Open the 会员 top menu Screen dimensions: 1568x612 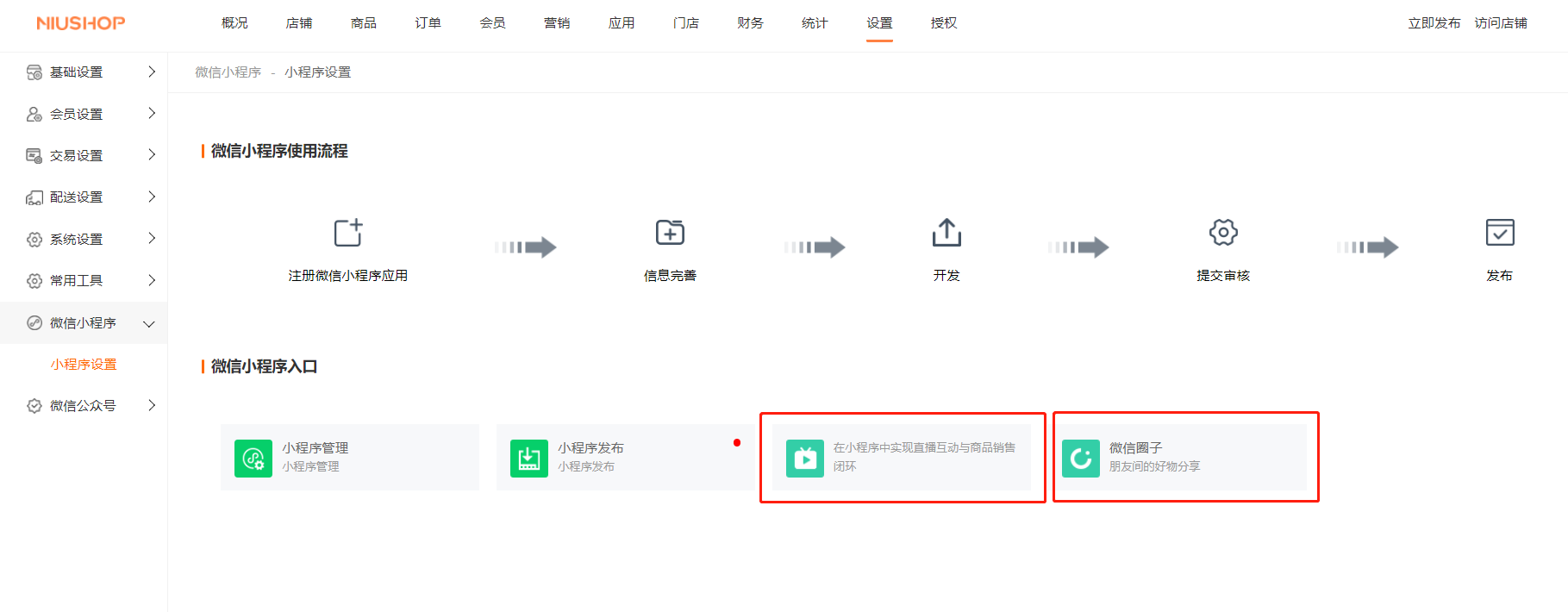pos(492,23)
